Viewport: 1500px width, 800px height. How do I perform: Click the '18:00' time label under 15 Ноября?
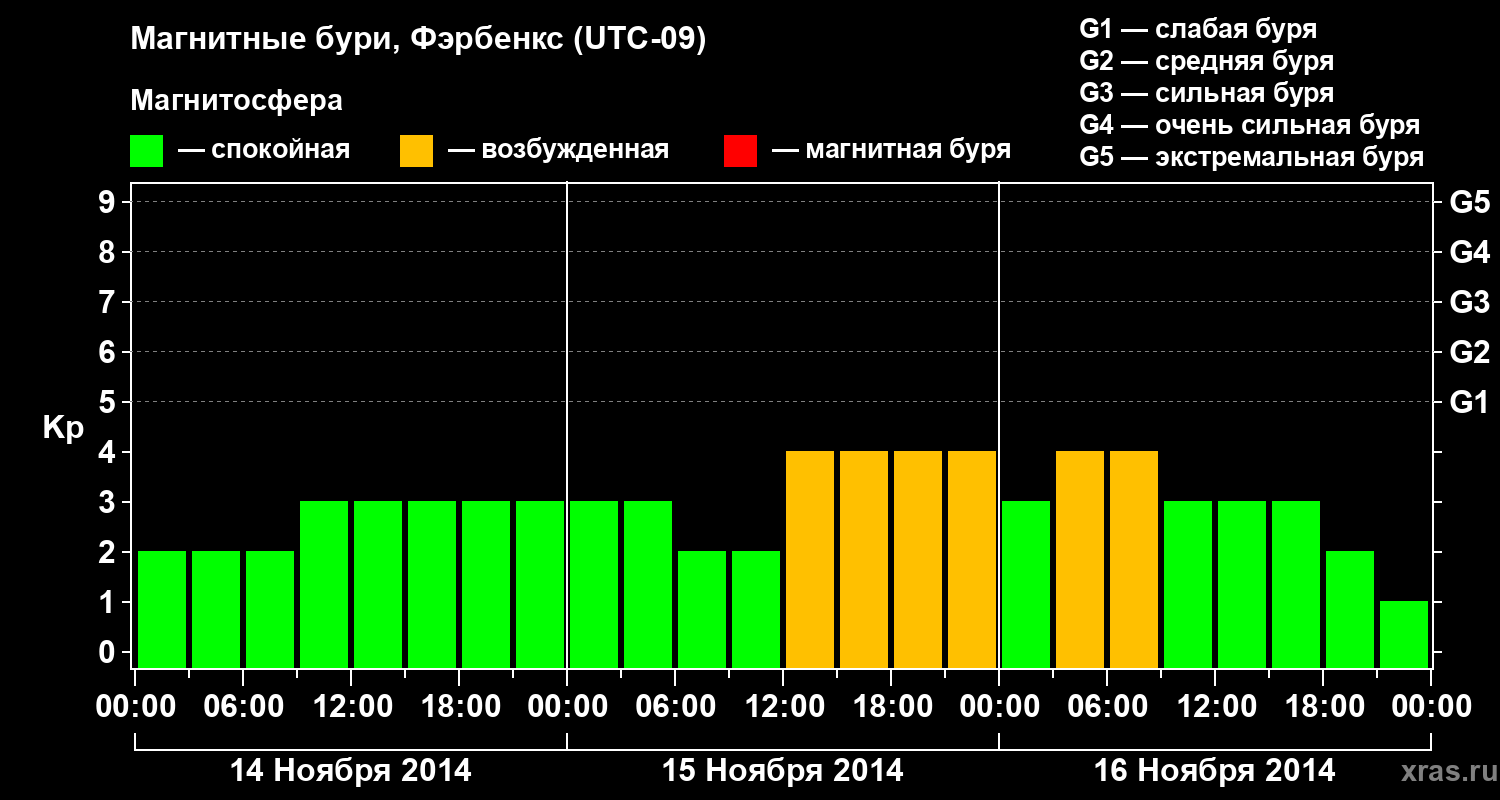point(891,706)
